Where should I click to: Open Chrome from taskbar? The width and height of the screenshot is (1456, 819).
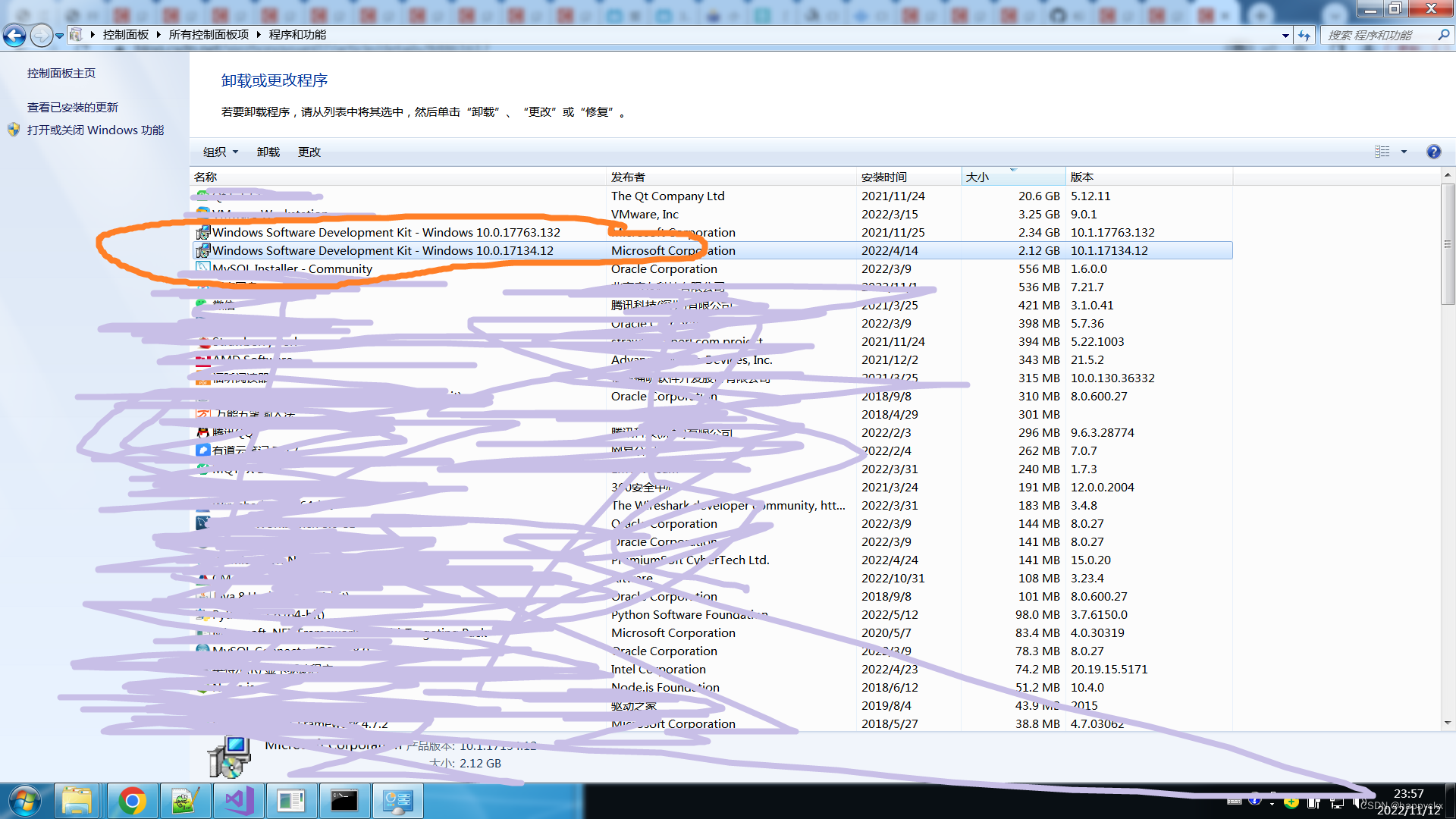click(132, 801)
